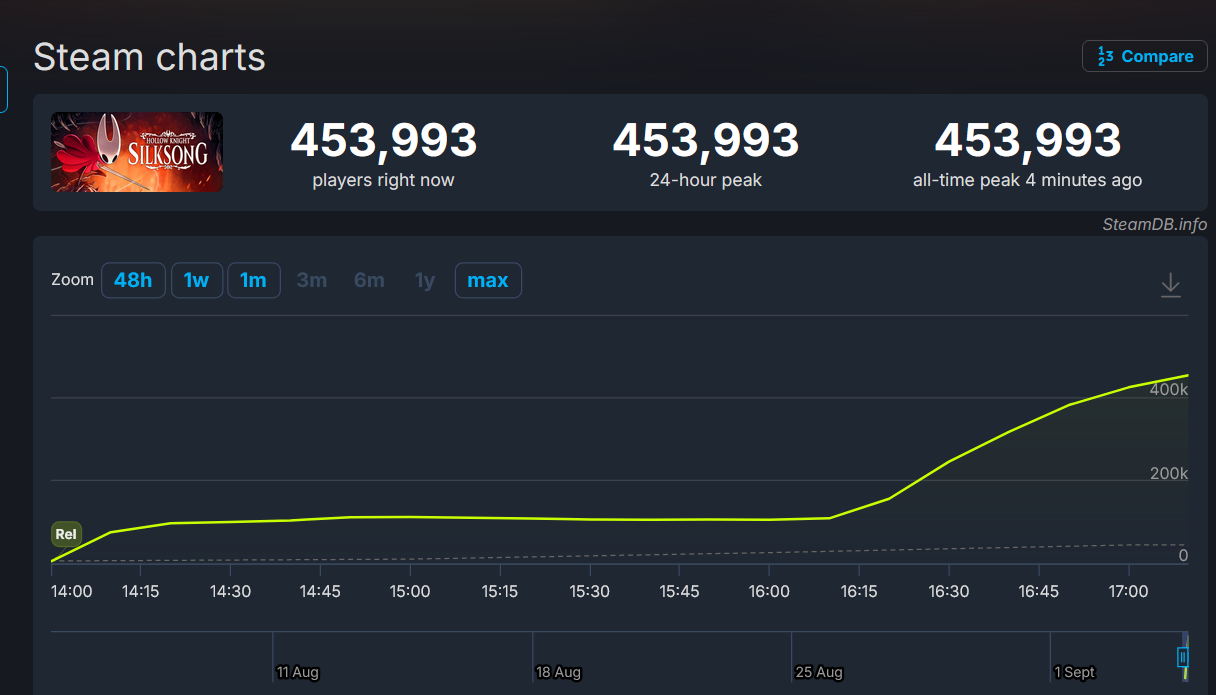Screen dimensions: 1216x695
Task: Set chart zoom to 3m
Action: (312, 280)
